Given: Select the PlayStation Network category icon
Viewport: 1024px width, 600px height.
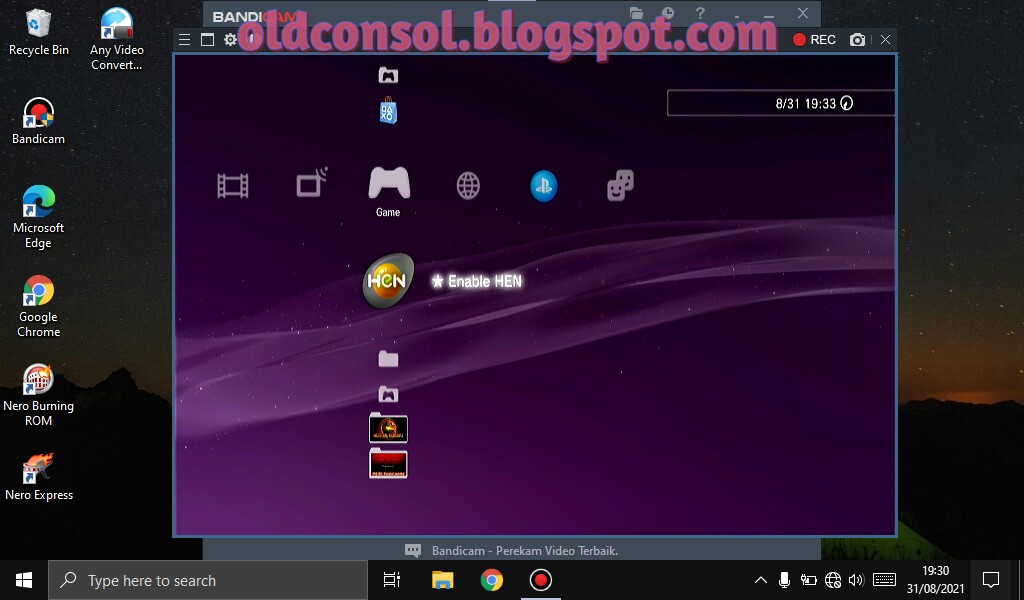Looking at the screenshot, I should tap(543, 185).
